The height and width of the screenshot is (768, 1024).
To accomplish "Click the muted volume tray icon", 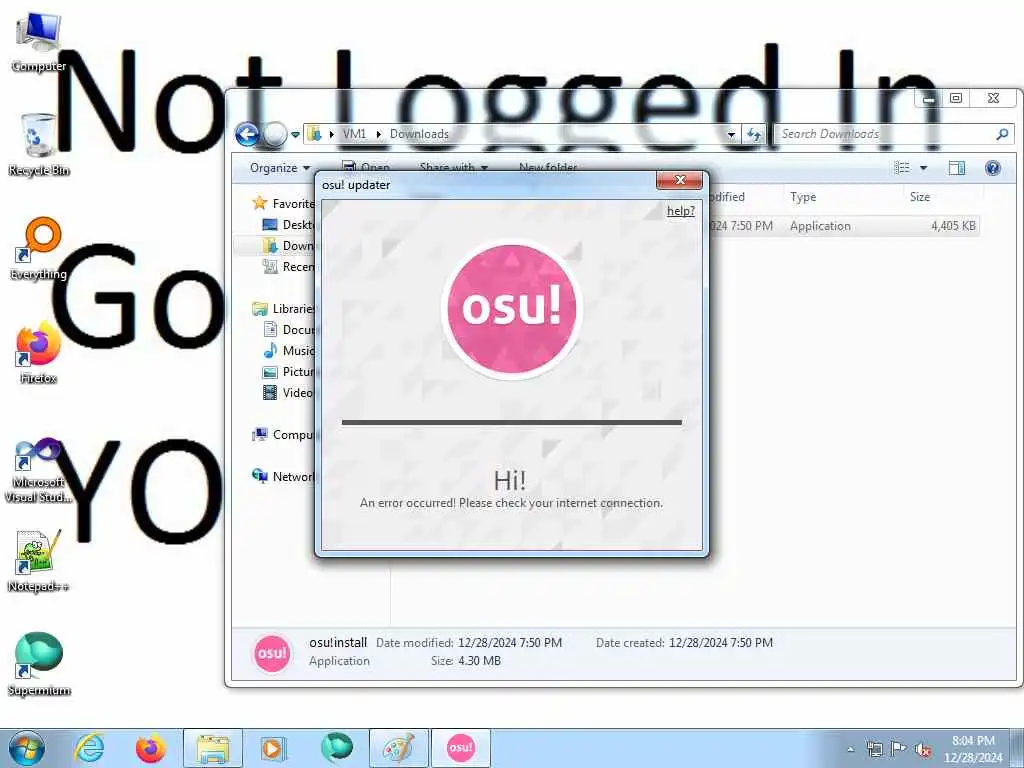I will click(x=923, y=749).
